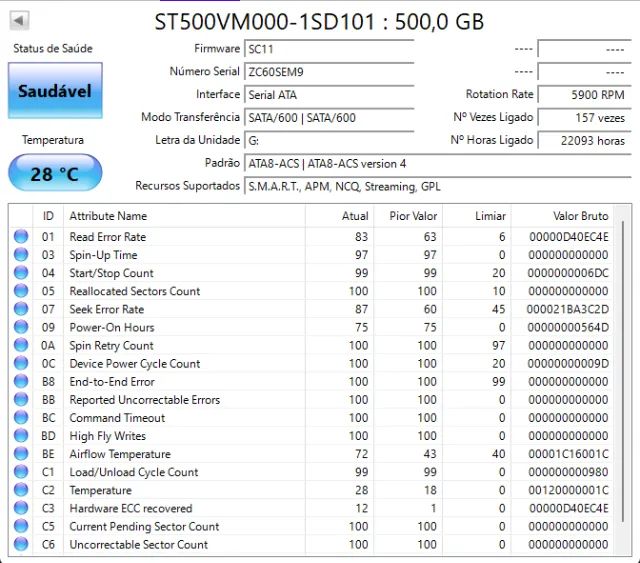The width and height of the screenshot is (640, 563).
Task: Click the Nº Vezes Ligado 157 vezes field
Action: point(584,118)
